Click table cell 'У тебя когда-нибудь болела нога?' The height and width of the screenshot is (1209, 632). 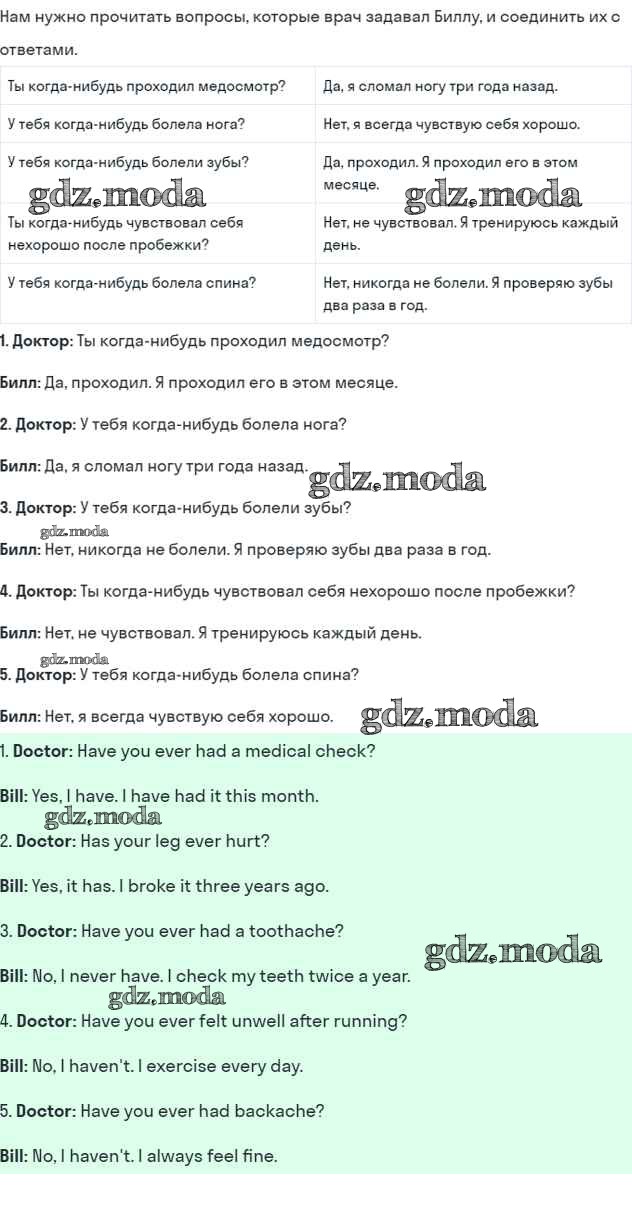(x=126, y=124)
